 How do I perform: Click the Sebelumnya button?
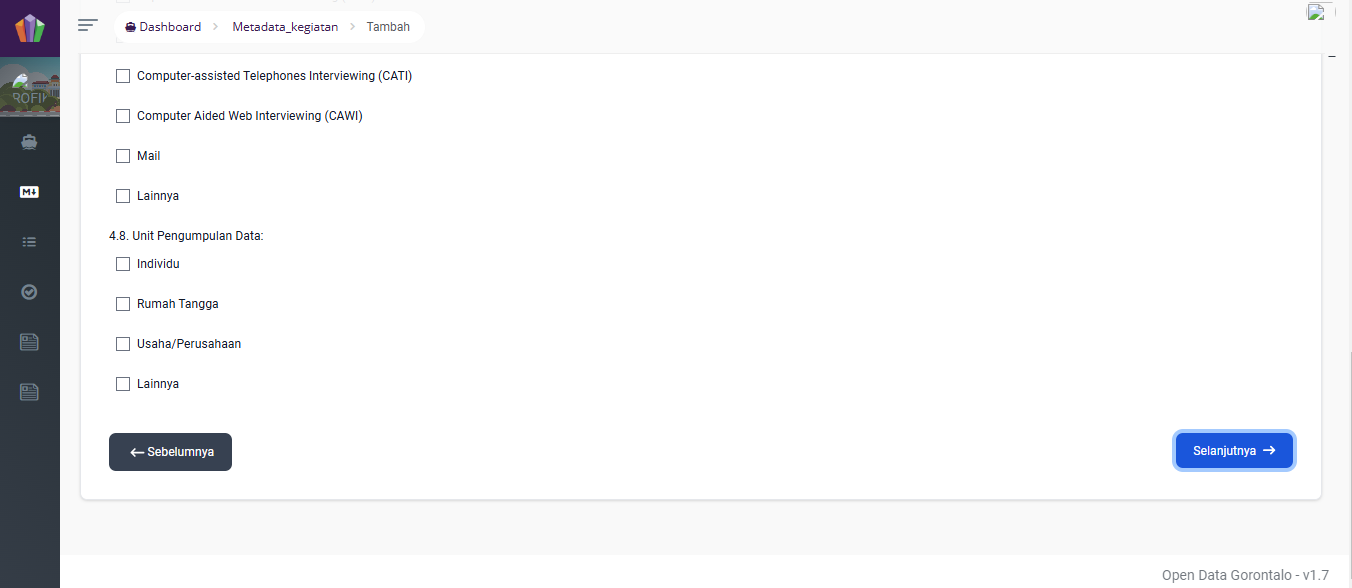[170, 452]
